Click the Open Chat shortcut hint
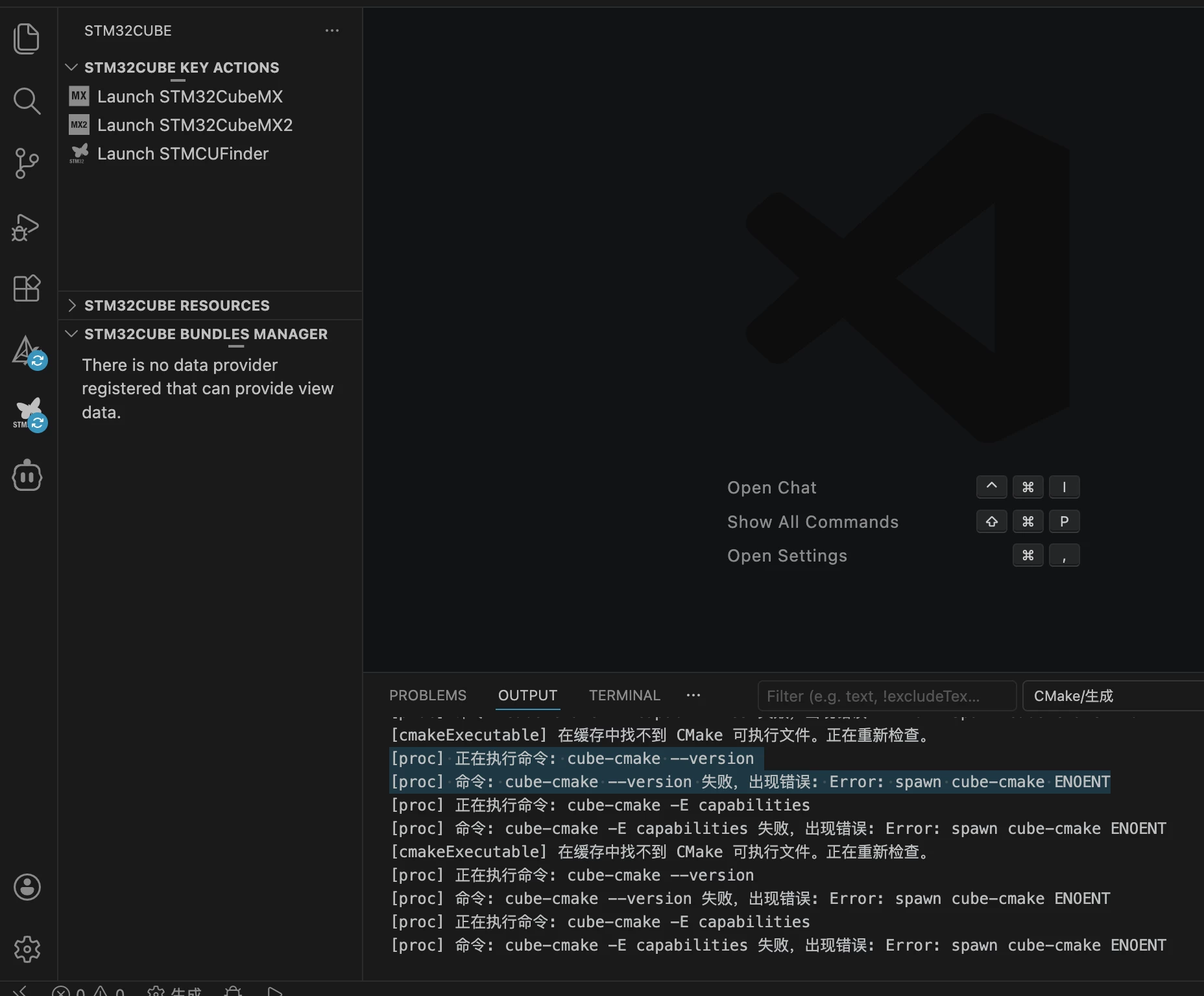The height and width of the screenshot is (996, 1204). tap(772, 488)
